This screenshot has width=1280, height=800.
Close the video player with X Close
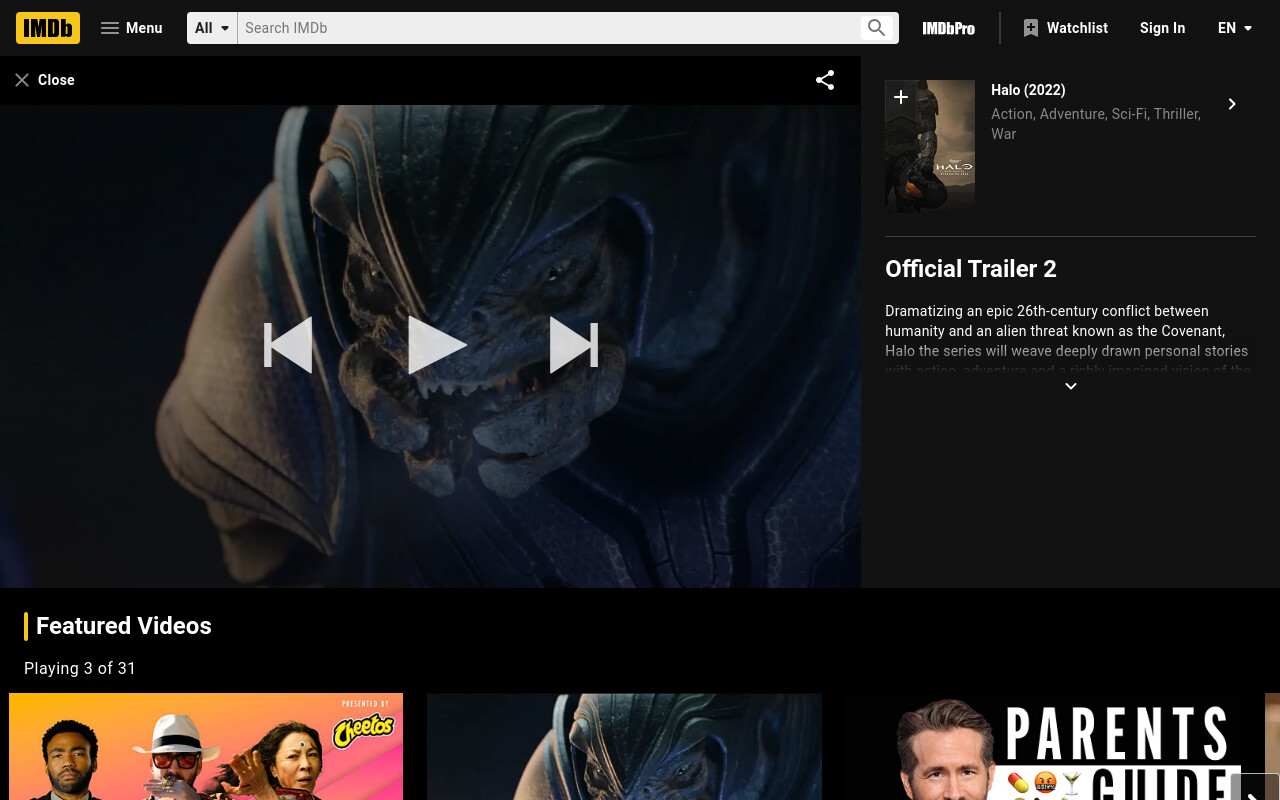[x=44, y=80]
